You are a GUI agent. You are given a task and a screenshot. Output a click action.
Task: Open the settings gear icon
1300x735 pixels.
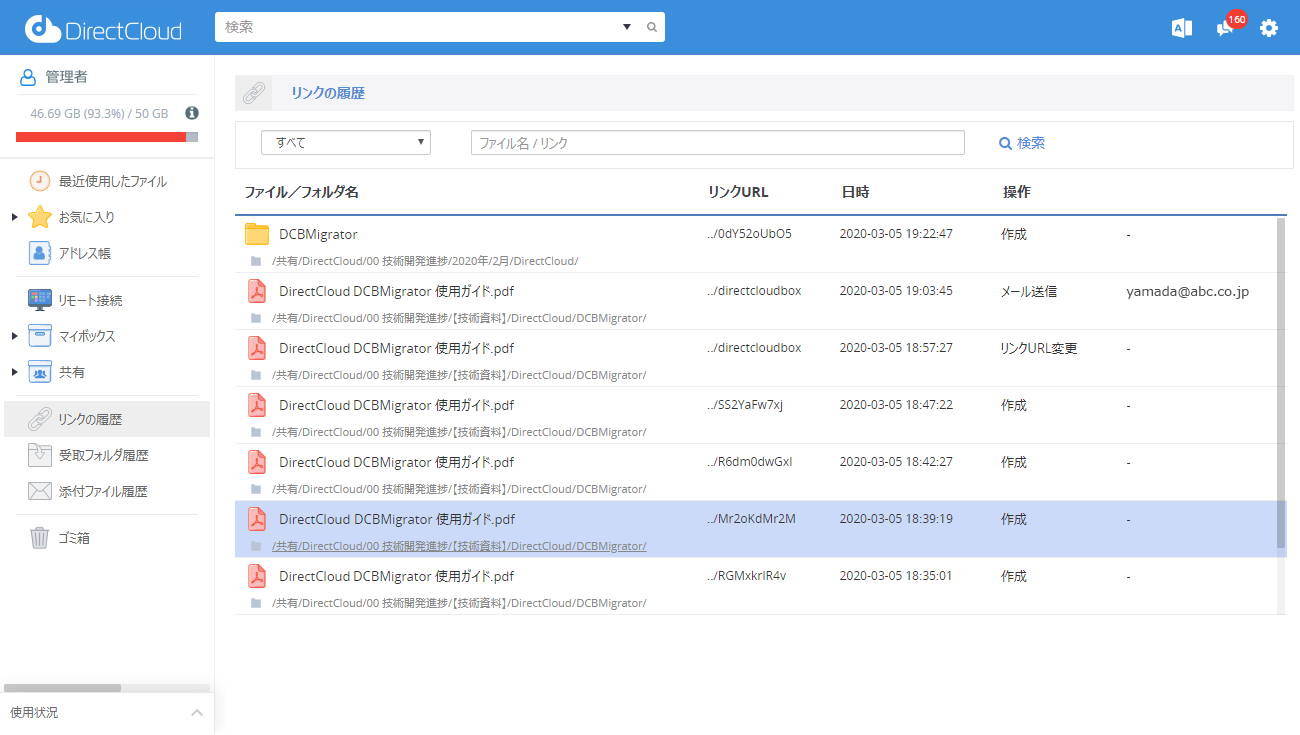pos(1269,28)
